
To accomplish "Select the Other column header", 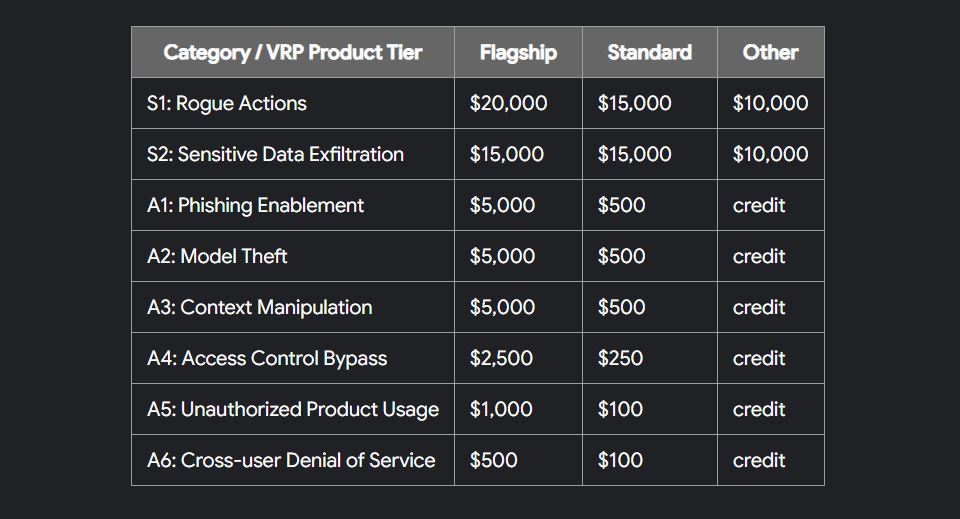I will [770, 53].
